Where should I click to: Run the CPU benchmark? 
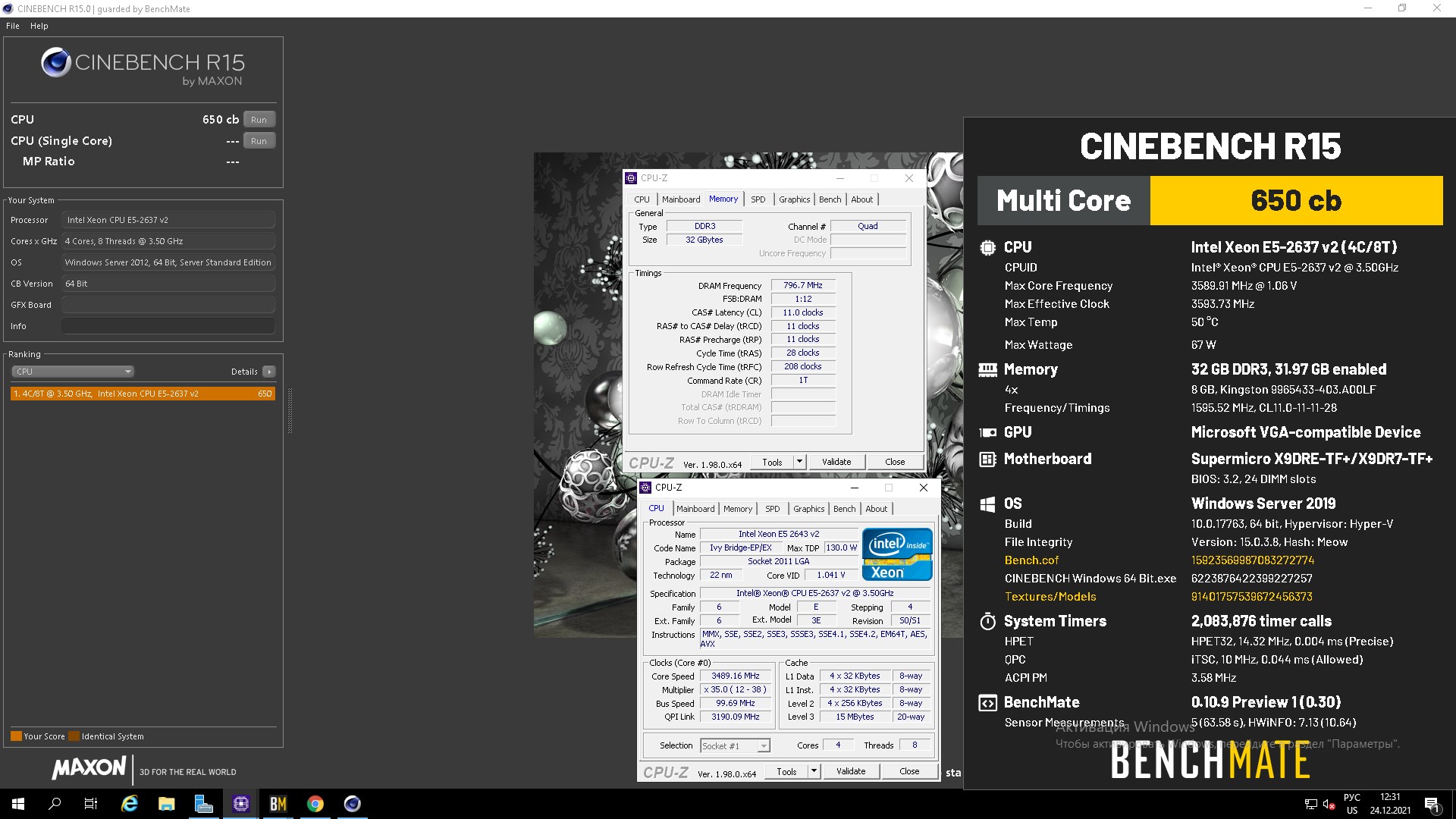[259, 120]
